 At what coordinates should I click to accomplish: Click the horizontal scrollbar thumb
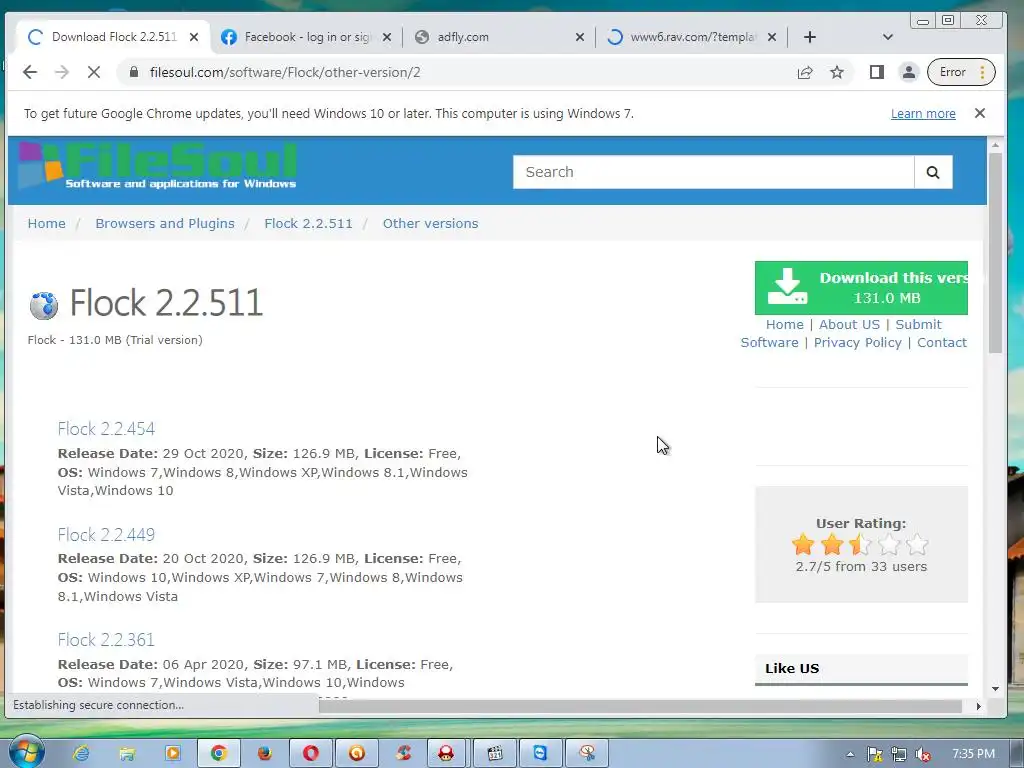click(x=640, y=706)
